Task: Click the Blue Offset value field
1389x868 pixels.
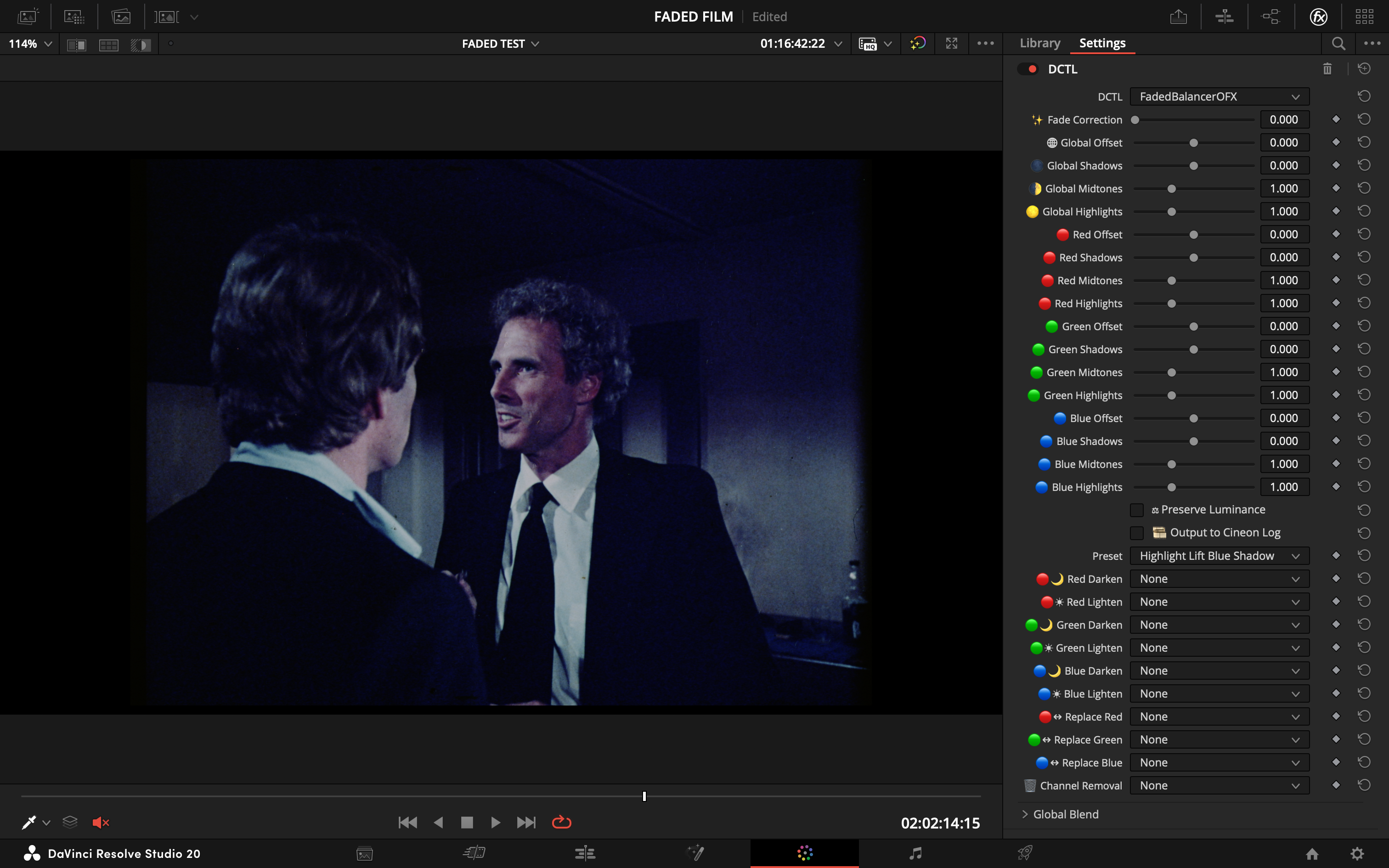Action: tap(1284, 418)
